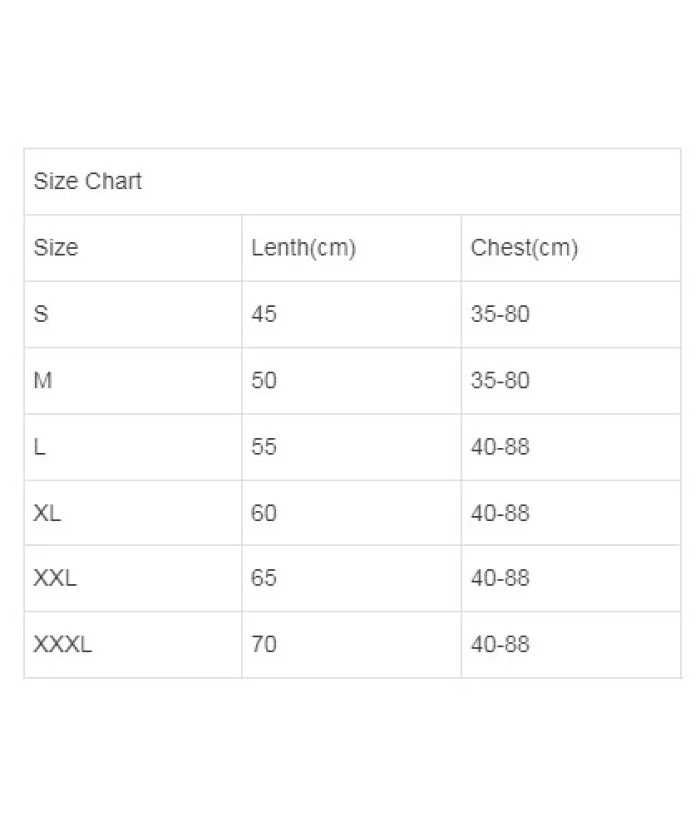700x823 pixels.
Task: Click the S size cell
Action: click(x=41, y=314)
